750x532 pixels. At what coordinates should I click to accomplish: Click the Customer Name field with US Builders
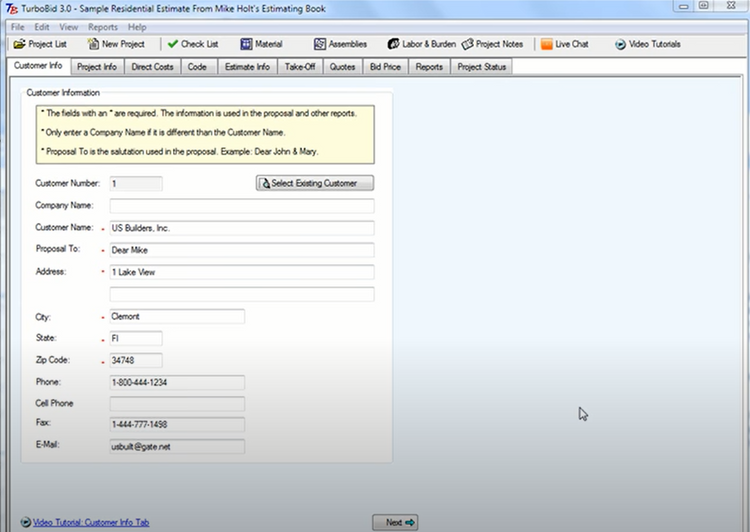tap(242, 228)
